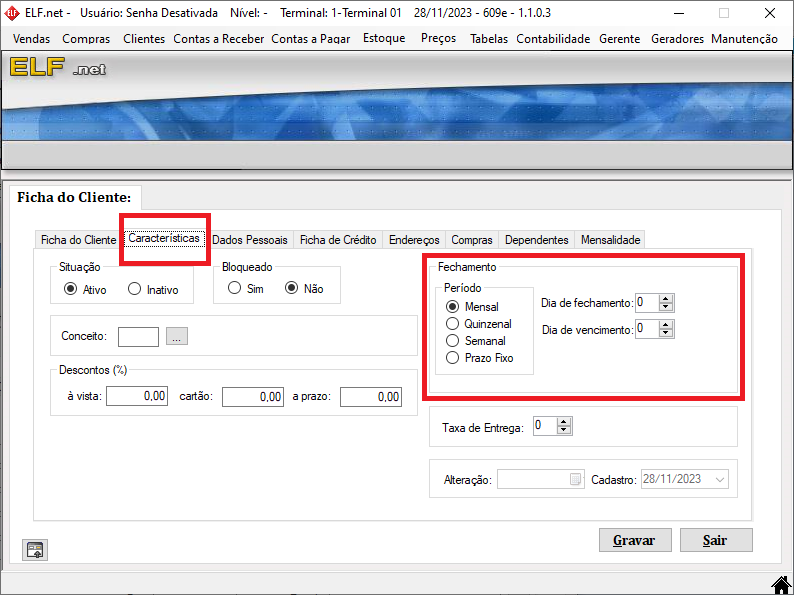Screen dimensions: 794x595
Task: Click the Gravar button
Action: [x=635, y=540]
